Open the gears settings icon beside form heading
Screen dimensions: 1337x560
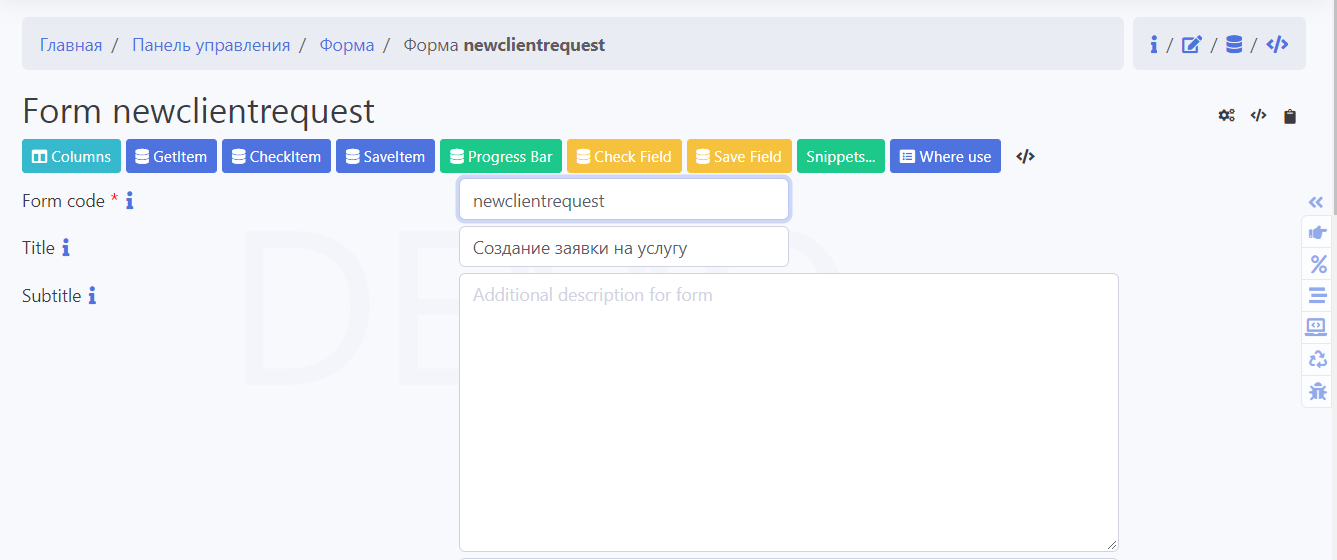point(1226,116)
